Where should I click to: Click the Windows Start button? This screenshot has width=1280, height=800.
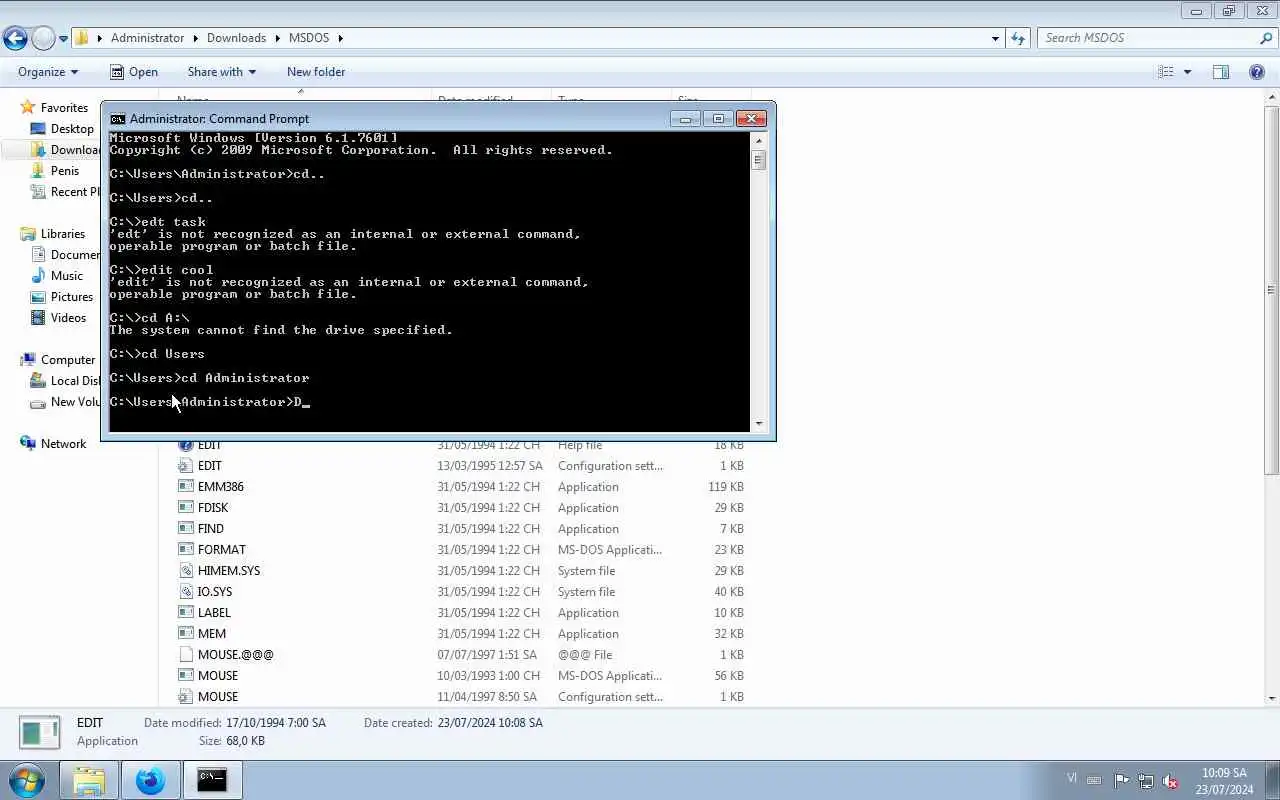(27, 780)
